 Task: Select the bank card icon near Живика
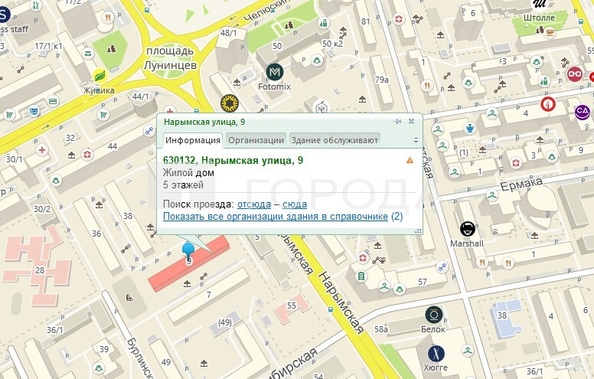coord(53,101)
